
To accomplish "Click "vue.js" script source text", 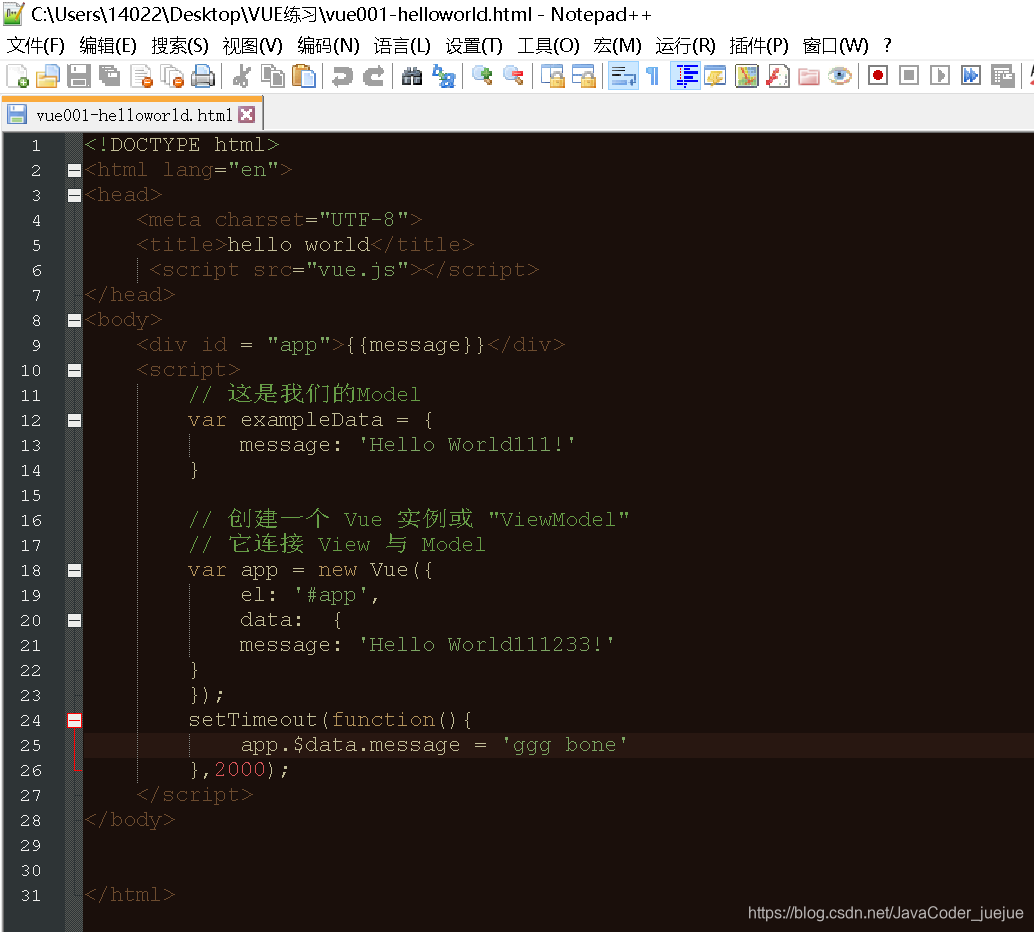I will (x=357, y=270).
